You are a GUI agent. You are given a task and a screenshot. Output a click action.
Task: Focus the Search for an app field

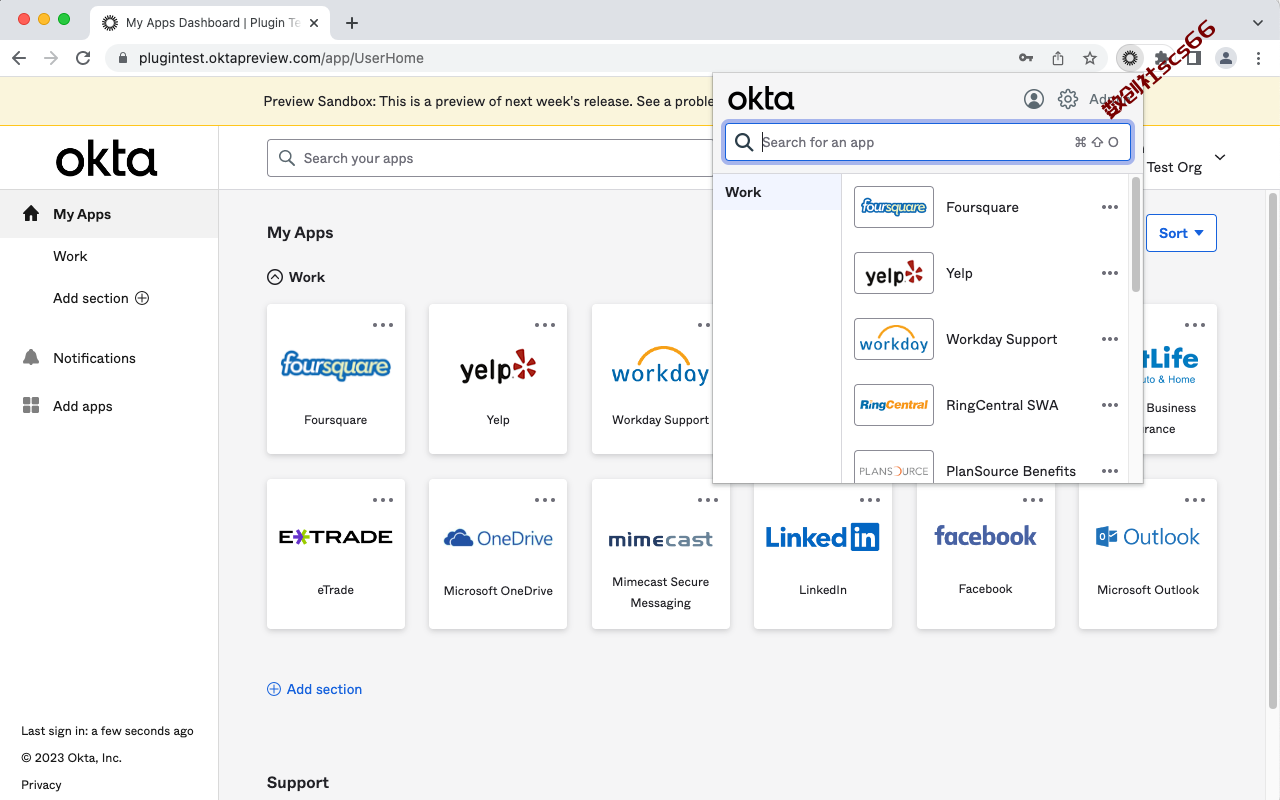point(928,142)
